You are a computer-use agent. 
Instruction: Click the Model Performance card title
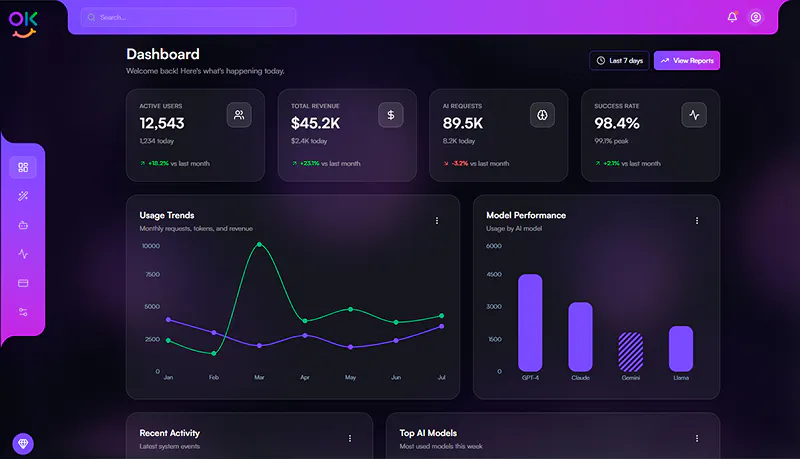(526, 215)
